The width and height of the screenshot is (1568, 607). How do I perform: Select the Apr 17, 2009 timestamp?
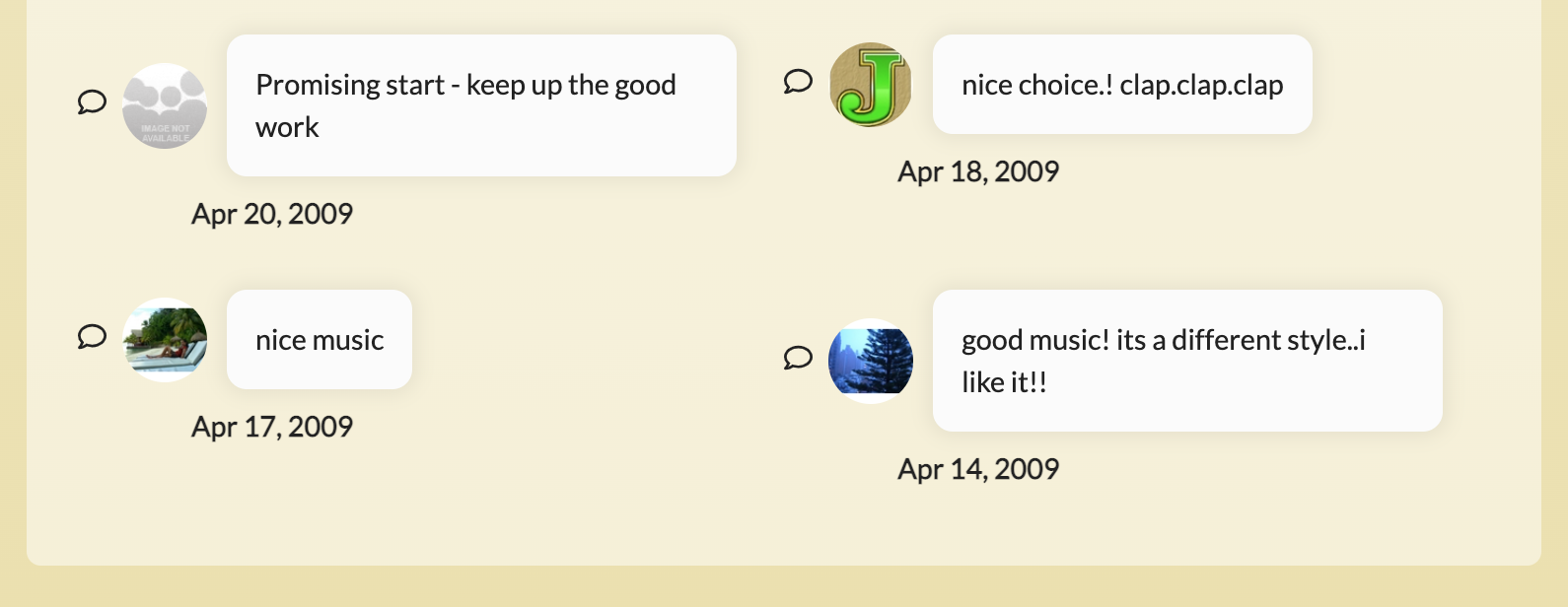[273, 426]
